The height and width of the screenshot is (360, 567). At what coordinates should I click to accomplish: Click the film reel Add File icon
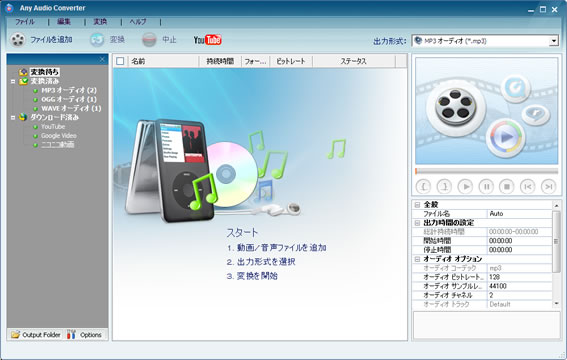[17, 40]
